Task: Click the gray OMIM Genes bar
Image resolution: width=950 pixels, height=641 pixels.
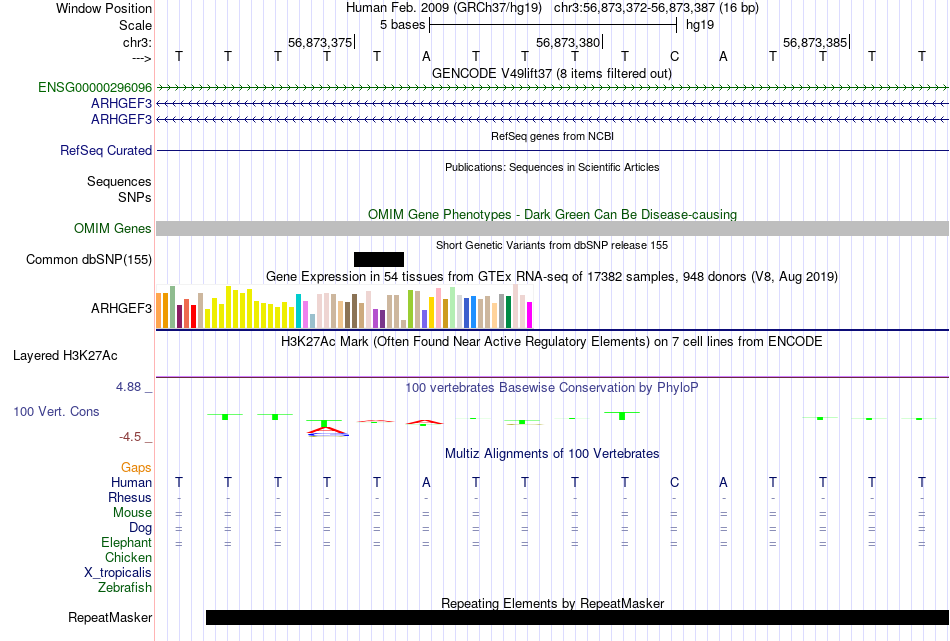Action: [x=553, y=228]
